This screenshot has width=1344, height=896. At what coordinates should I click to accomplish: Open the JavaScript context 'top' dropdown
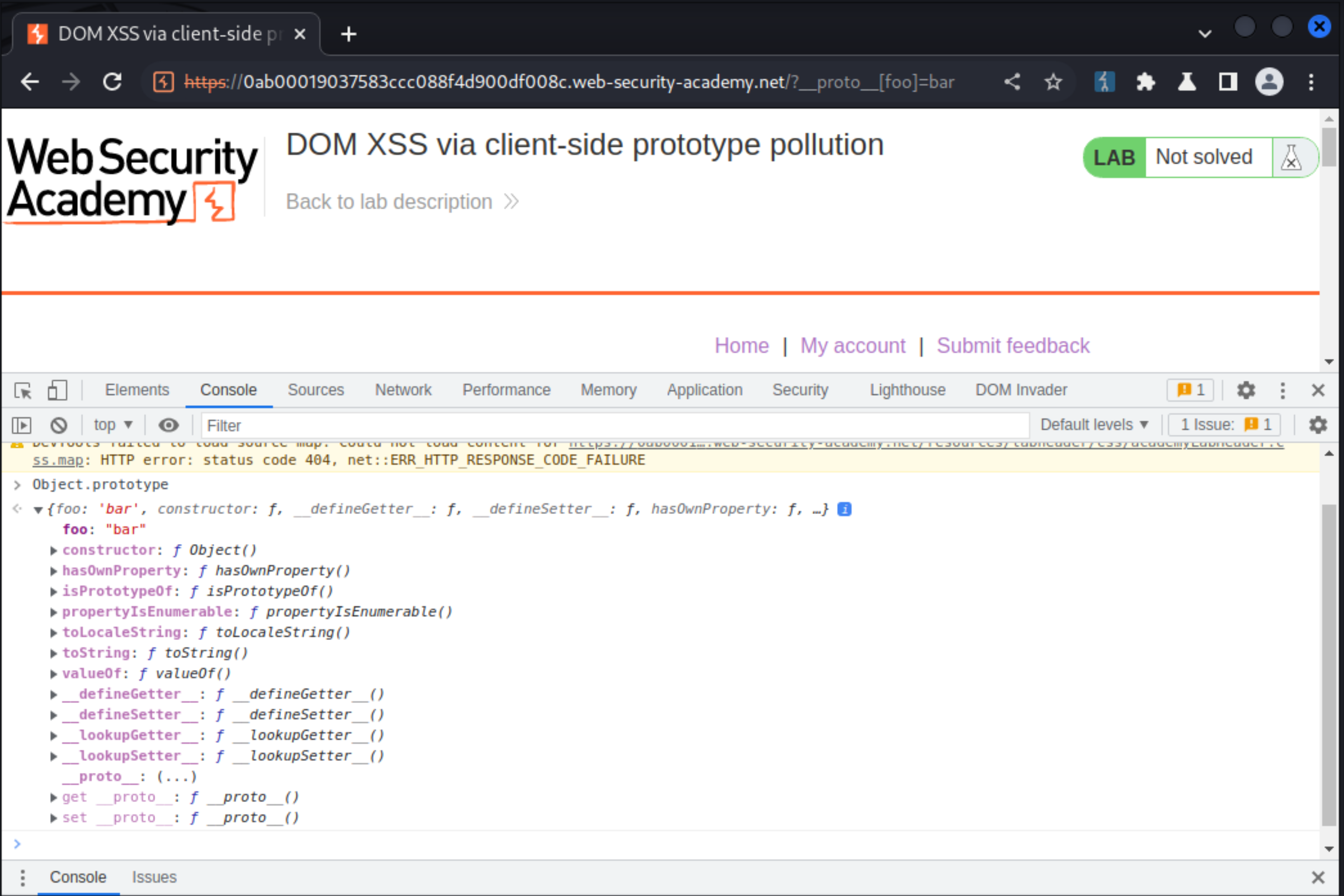[x=113, y=424]
